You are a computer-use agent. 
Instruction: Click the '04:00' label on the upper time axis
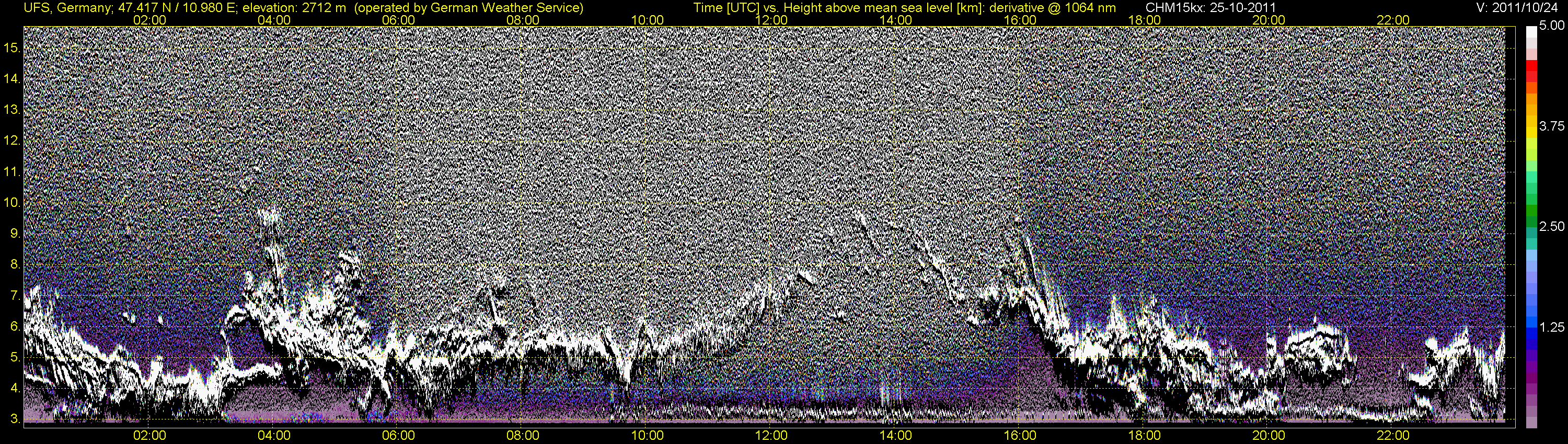[x=274, y=20]
